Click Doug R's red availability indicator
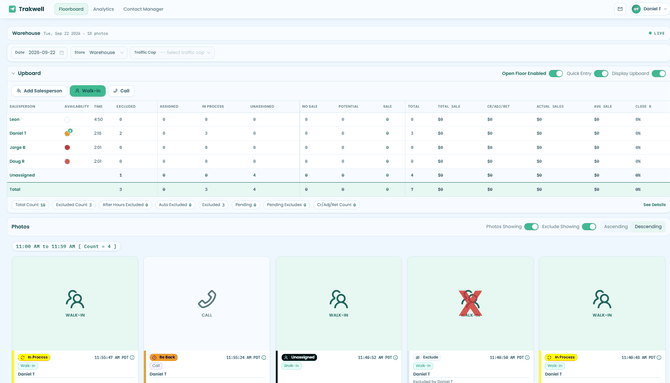The height and width of the screenshot is (383, 670). pos(67,162)
